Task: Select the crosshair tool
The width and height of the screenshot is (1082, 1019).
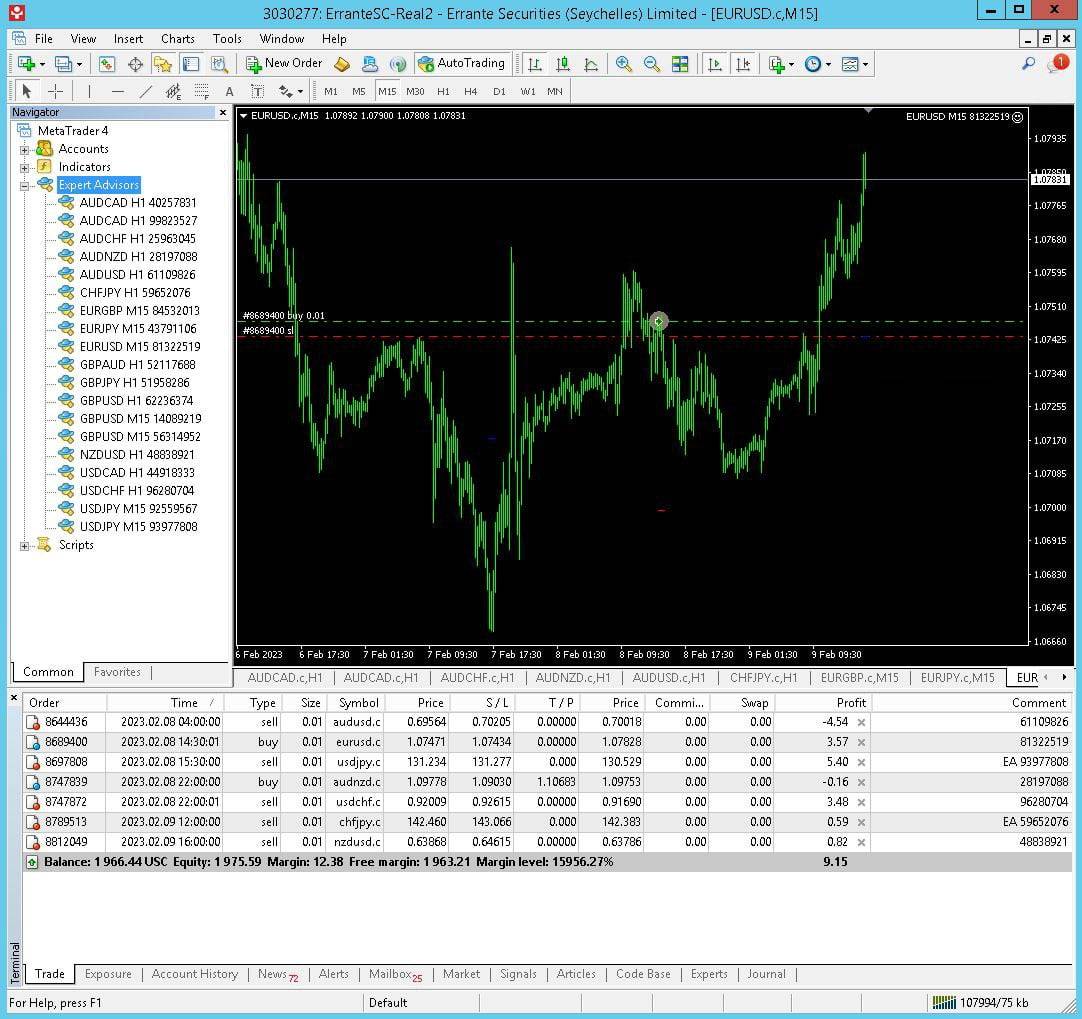Action: click(55, 91)
